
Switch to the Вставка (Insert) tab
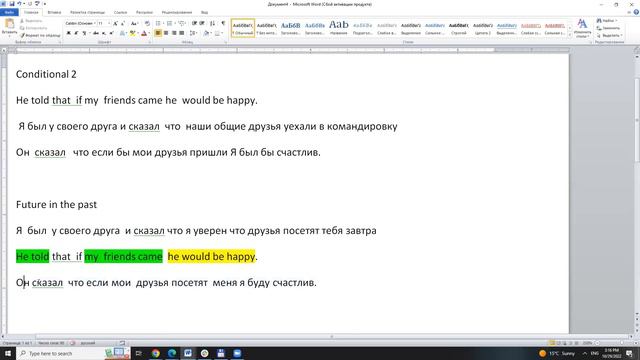(54, 12)
